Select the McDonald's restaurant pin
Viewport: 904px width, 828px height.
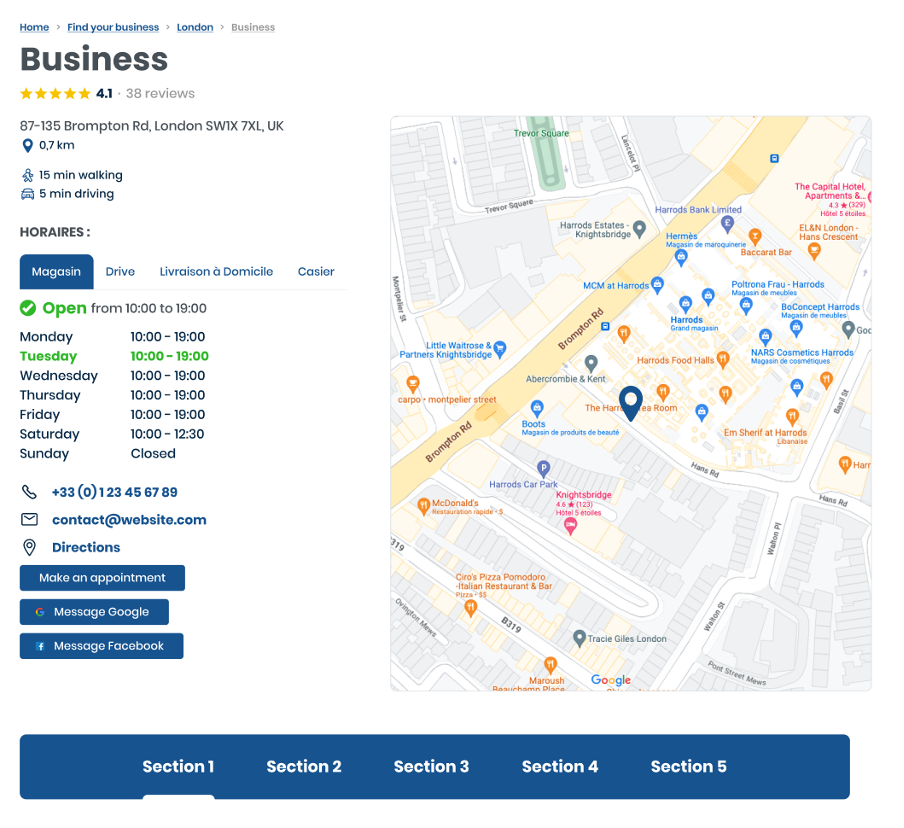pos(424,507)
